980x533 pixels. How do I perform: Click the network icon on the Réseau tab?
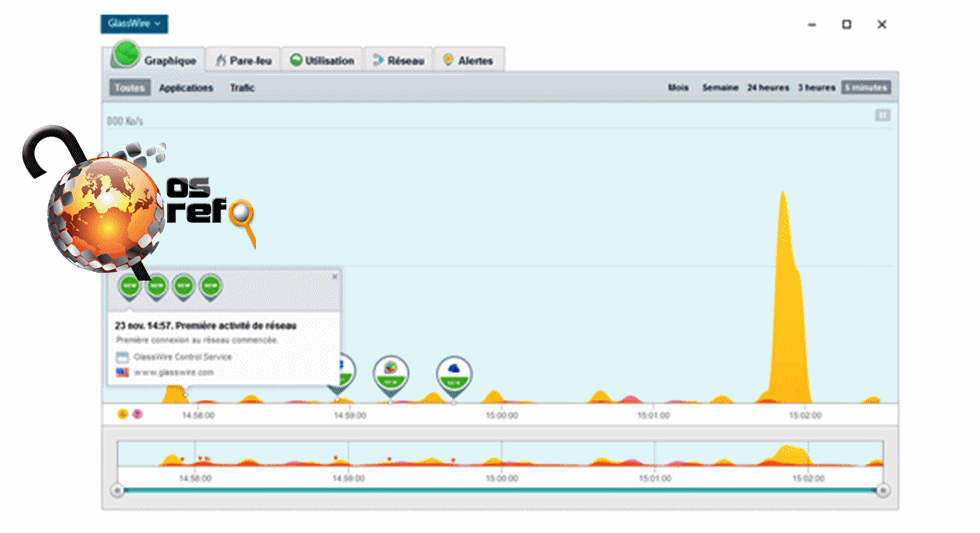378,60
